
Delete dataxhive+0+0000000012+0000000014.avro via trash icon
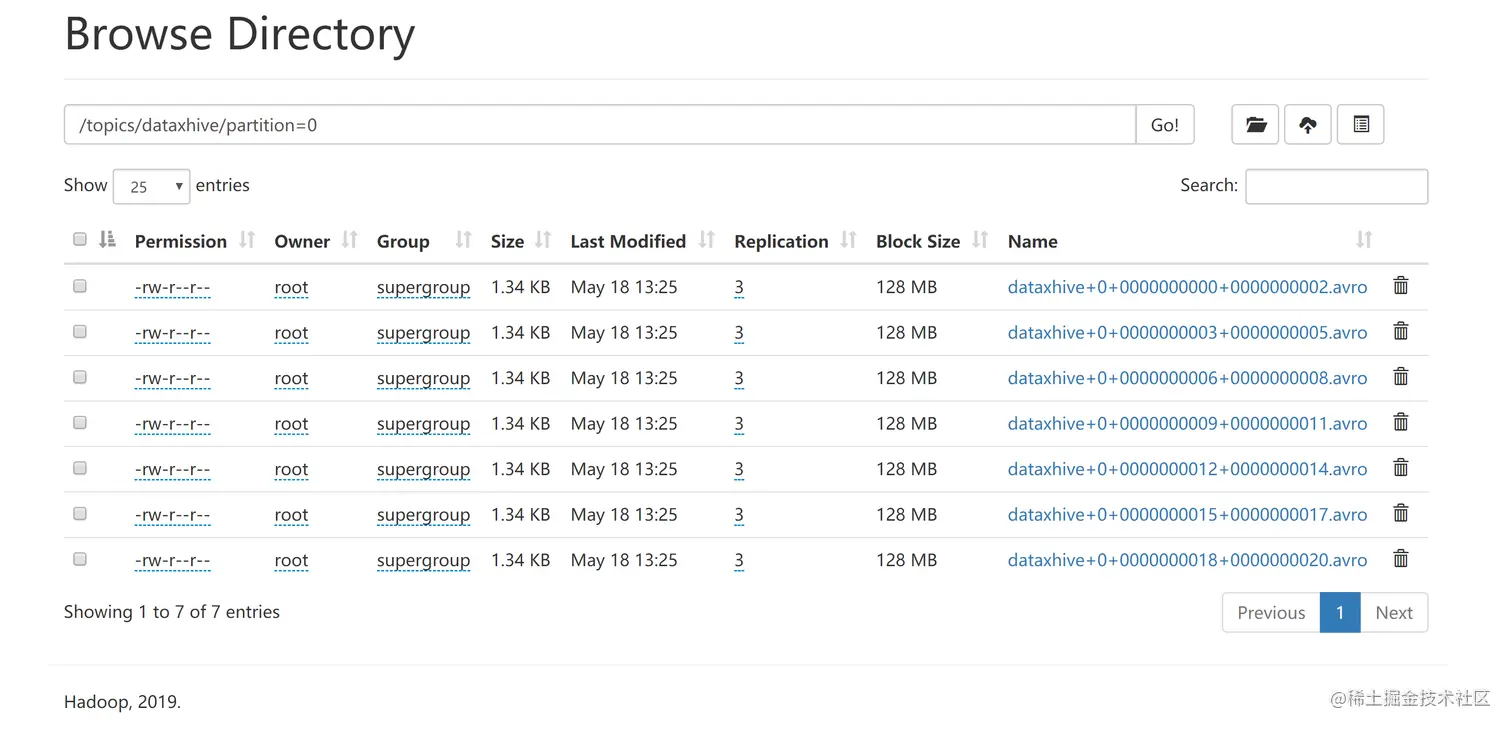click(x=1401, y=468)
